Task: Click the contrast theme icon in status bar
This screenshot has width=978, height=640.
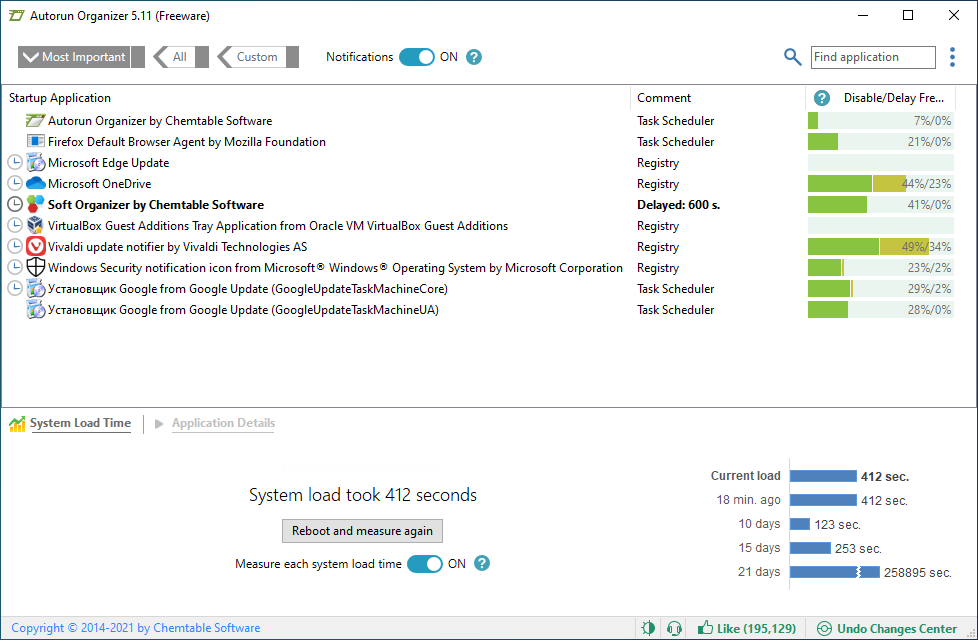Action: tap(648, 628)
